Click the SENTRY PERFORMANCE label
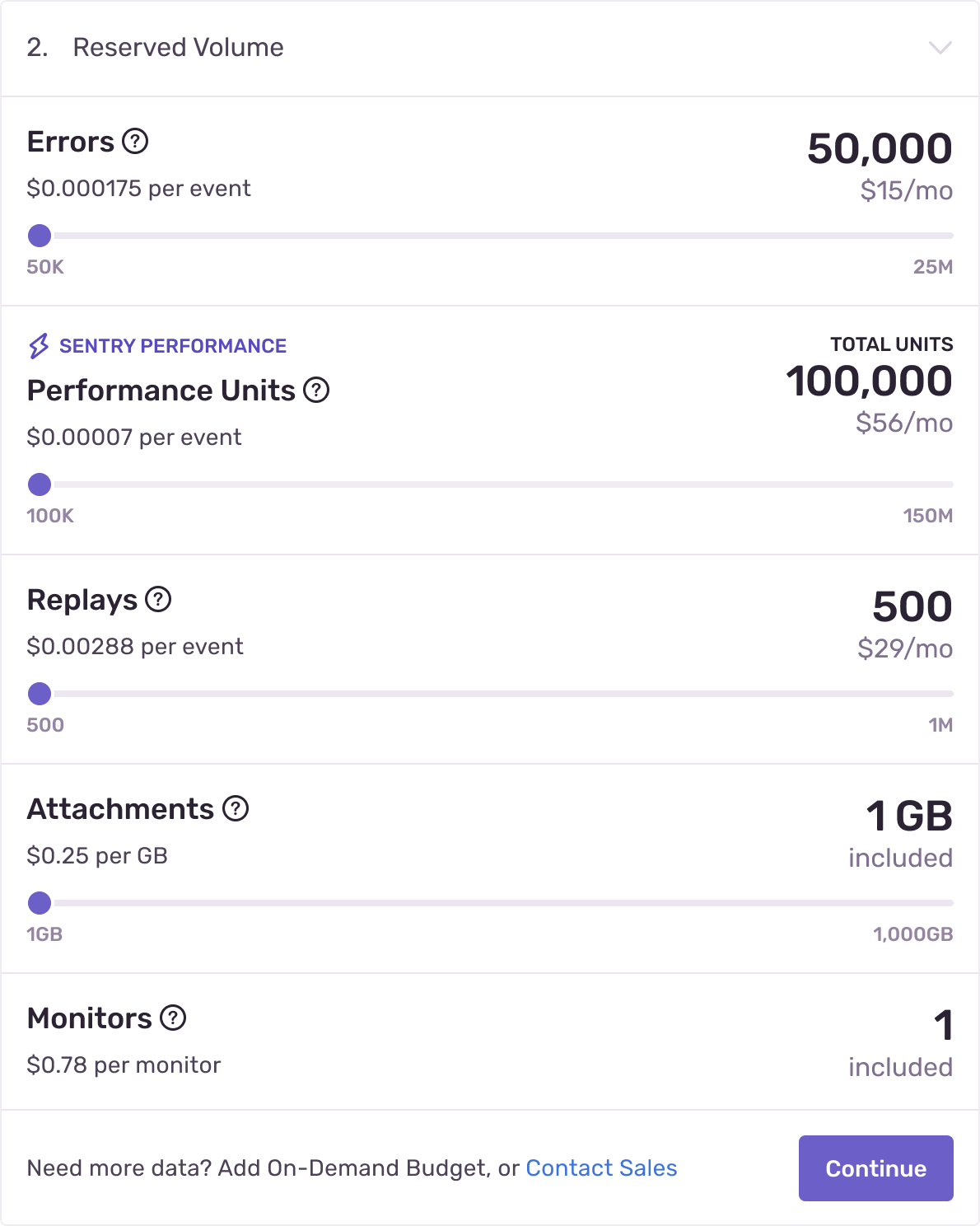This screenshot has width=980, height=1226. [173, 346]
